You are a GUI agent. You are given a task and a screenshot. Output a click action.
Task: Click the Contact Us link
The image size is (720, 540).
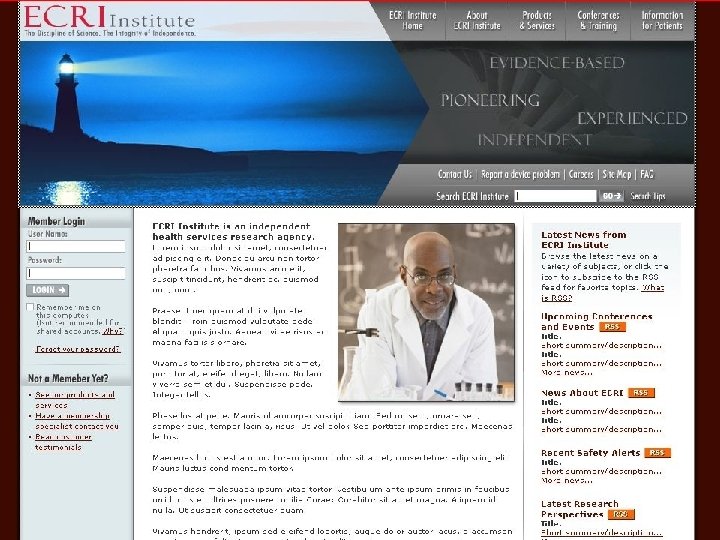[455, 174]
